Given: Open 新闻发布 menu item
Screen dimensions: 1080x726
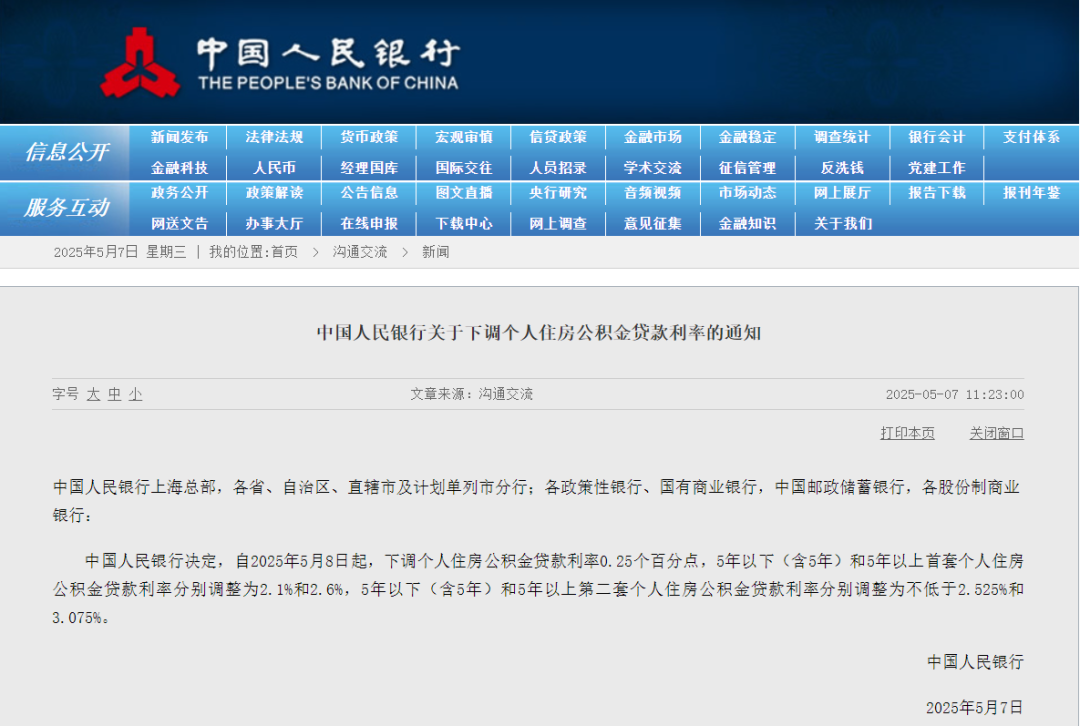Looking at the screenshot, I should pos(179,137).
